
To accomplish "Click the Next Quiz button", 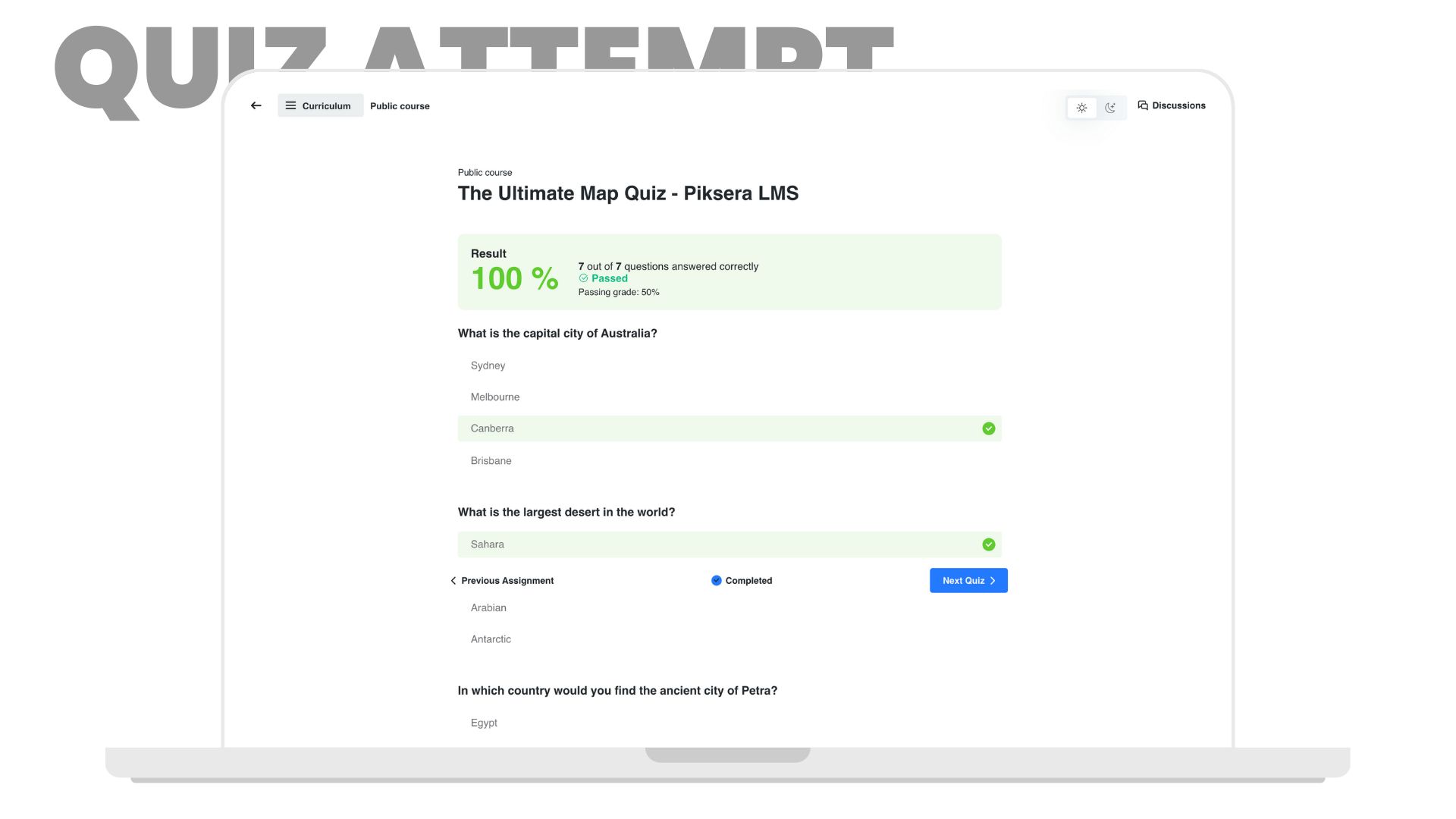I will (968, 580).
